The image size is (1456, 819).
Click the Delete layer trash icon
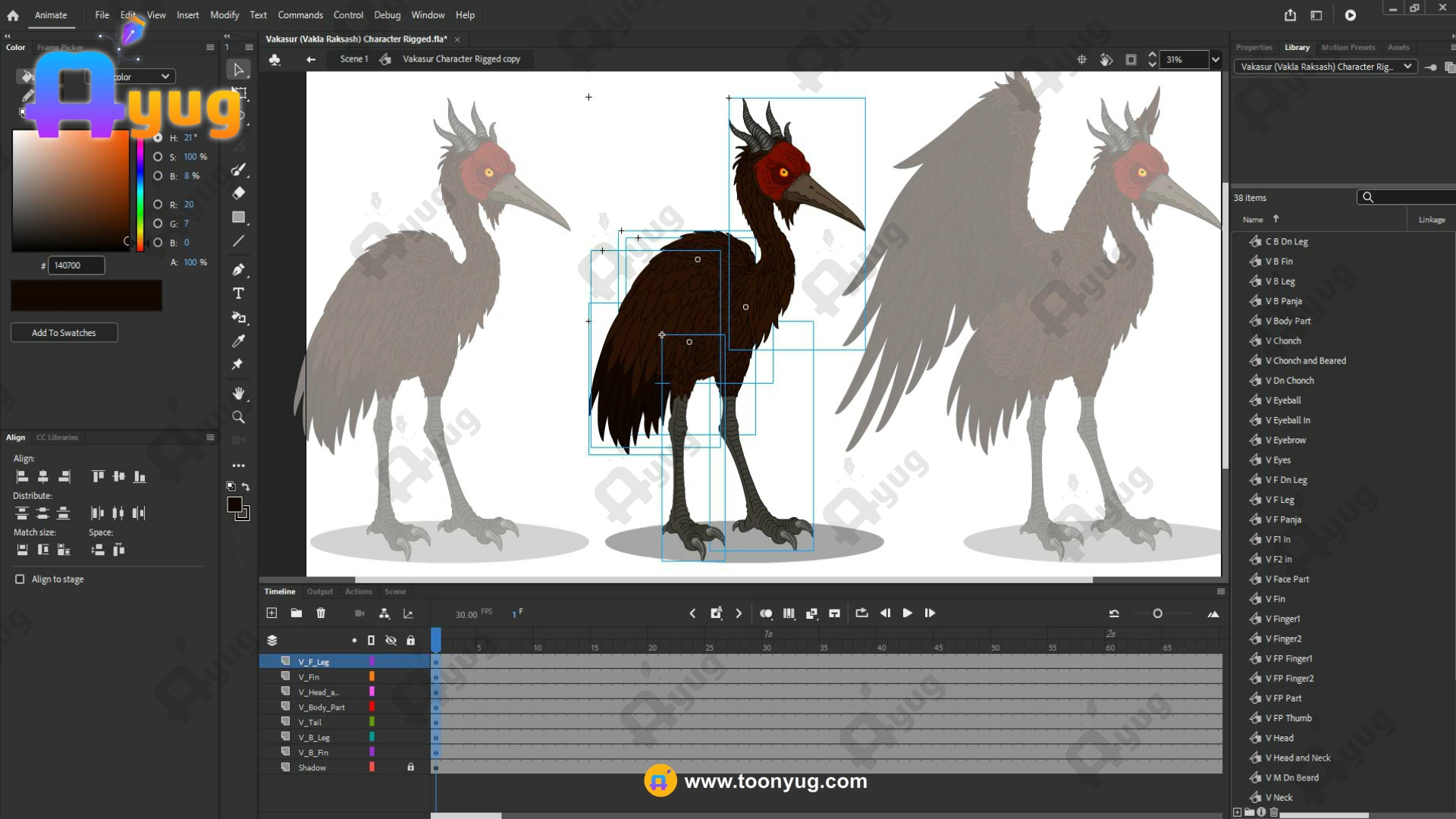pyautogui.click(x=321, y=613)
